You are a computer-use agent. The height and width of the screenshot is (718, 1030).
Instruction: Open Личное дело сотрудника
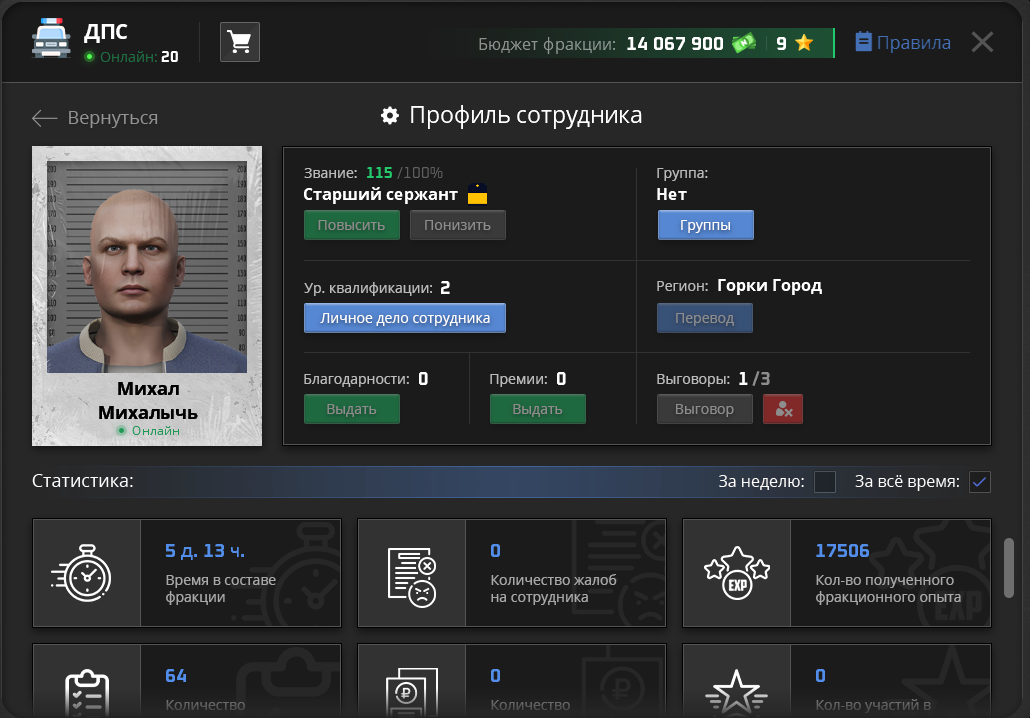point(404,317)
